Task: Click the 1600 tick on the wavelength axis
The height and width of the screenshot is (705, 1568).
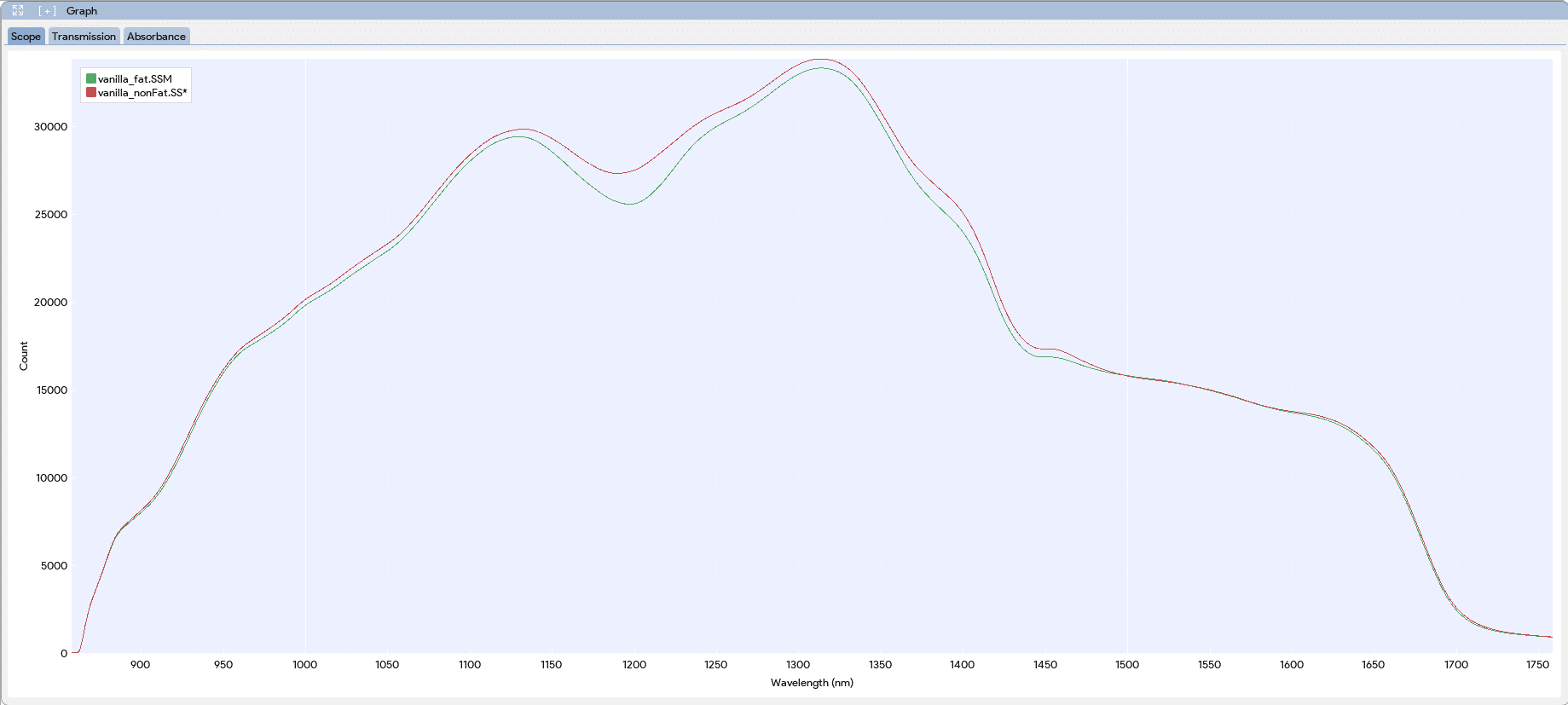Action: tap(1292, 665)
